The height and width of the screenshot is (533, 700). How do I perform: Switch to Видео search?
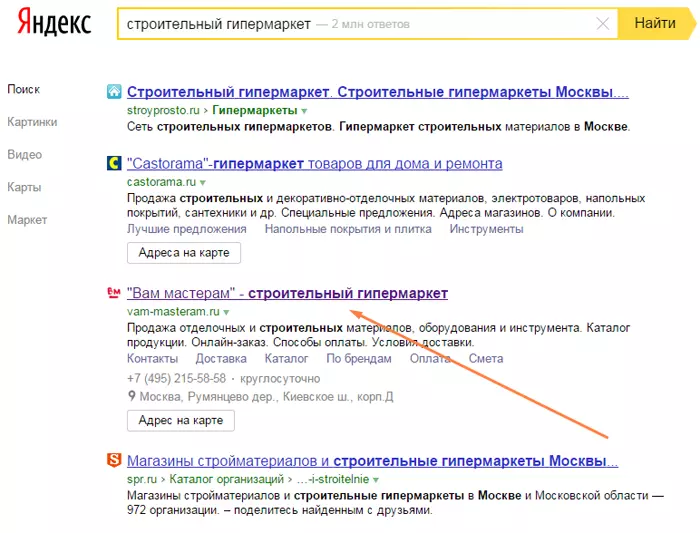click(x=25, y=154)
